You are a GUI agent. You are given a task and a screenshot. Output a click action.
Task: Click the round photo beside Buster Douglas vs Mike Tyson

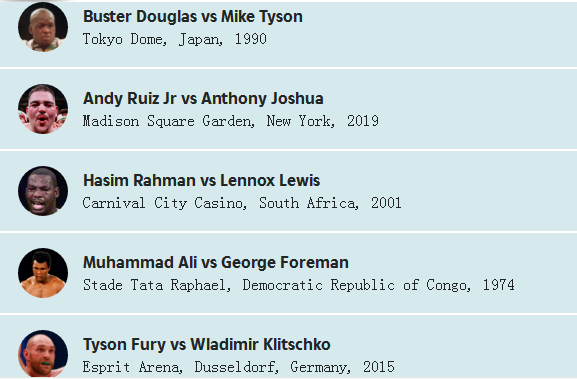coord(43,27)
